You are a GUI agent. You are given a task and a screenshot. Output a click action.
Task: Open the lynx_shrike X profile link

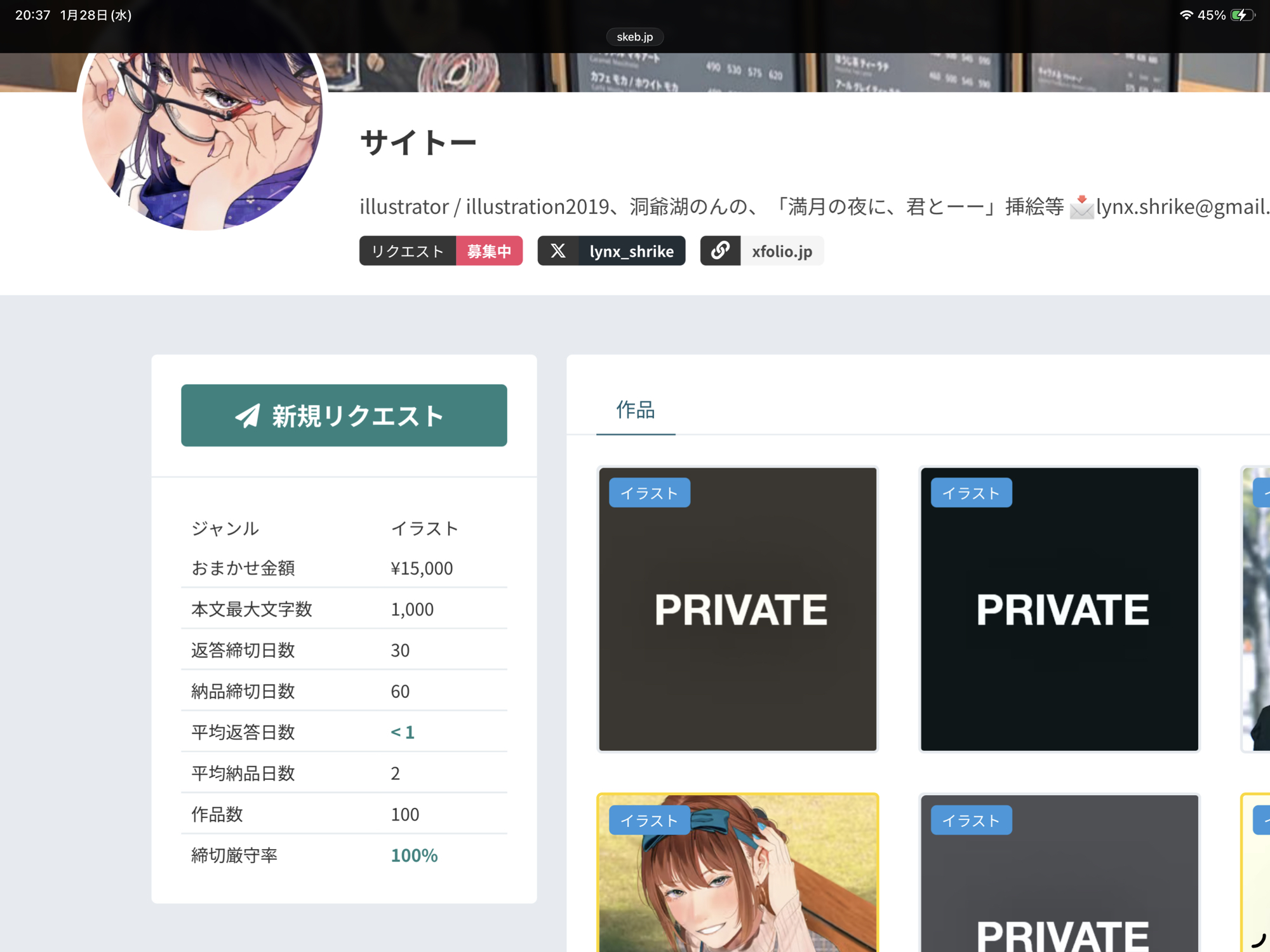click(x=631, y=251)
